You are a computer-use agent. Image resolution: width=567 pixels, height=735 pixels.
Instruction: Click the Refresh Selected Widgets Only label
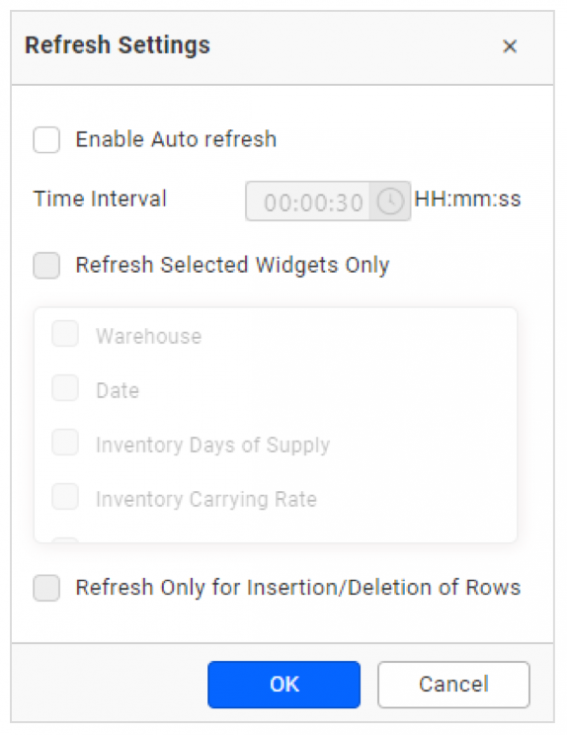tap(232, 265)
